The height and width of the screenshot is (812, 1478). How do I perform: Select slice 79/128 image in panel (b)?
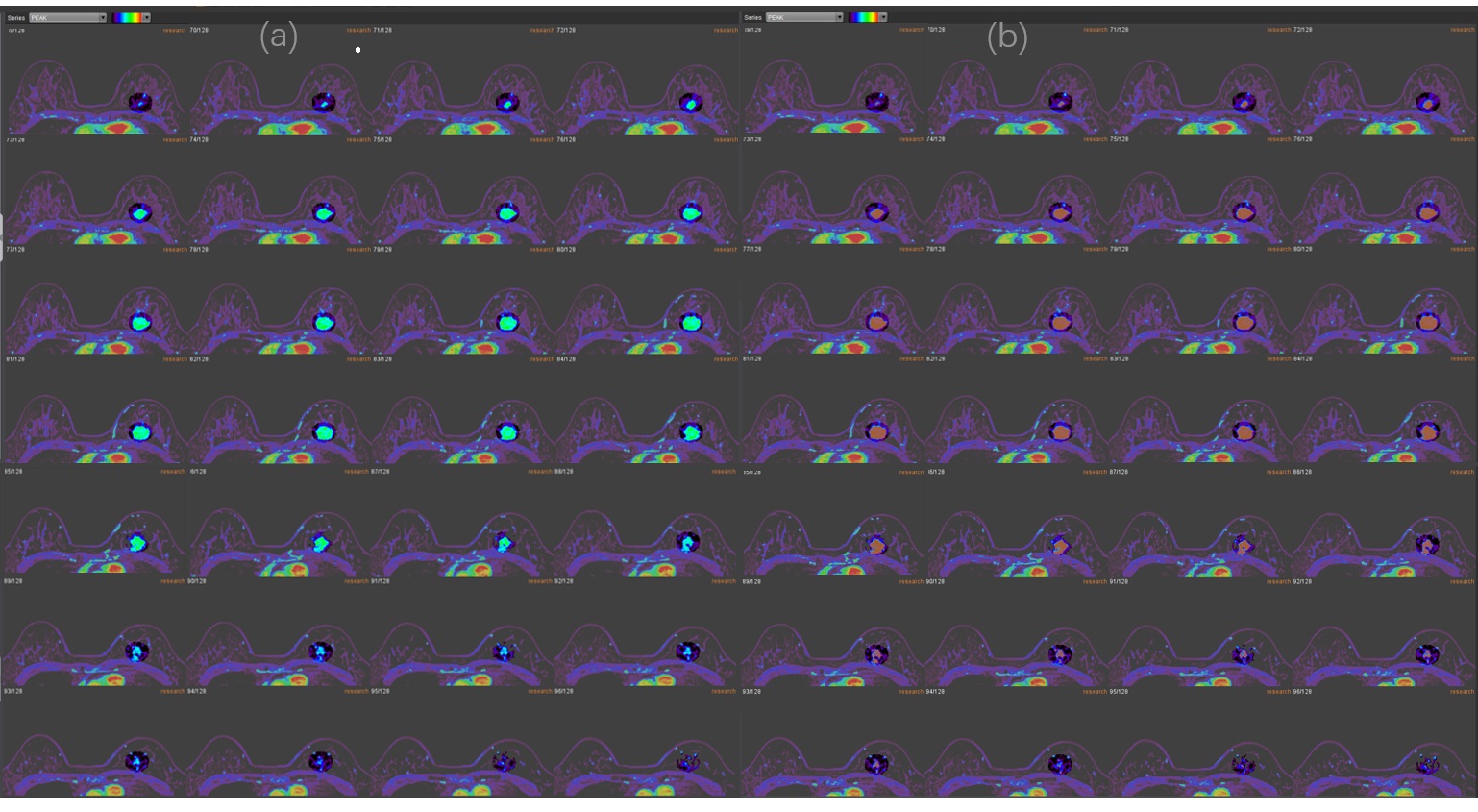point(1199,311)
